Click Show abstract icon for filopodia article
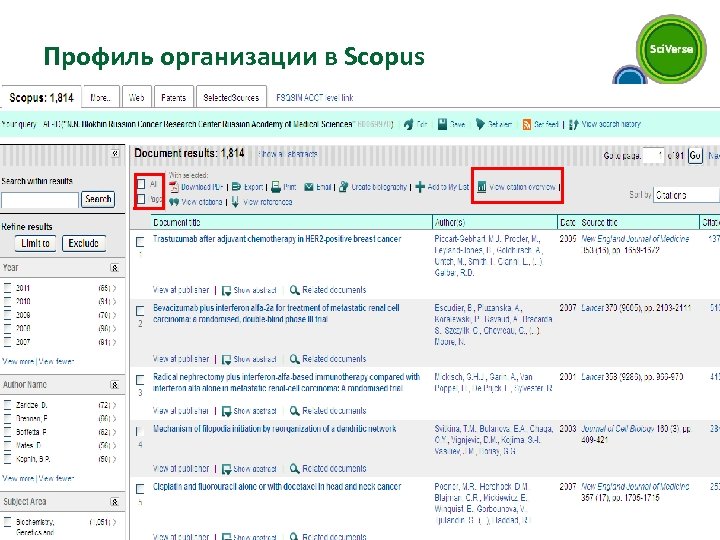This screenshot has width=720, height=540. click(x=226, y=469)
